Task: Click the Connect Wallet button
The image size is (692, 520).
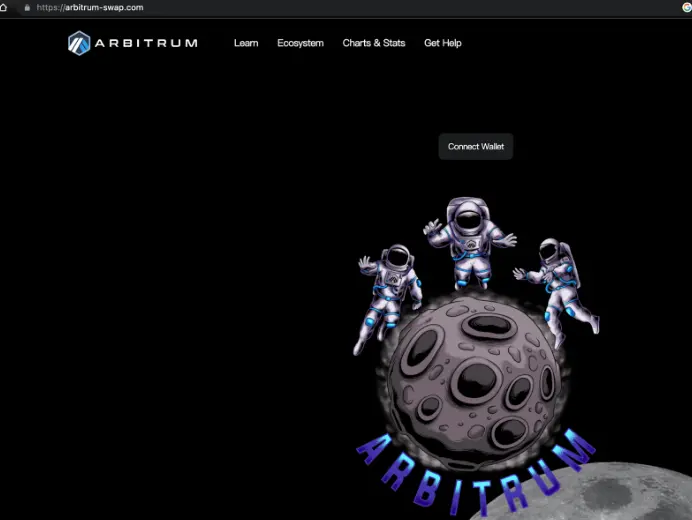Action: 476,147
